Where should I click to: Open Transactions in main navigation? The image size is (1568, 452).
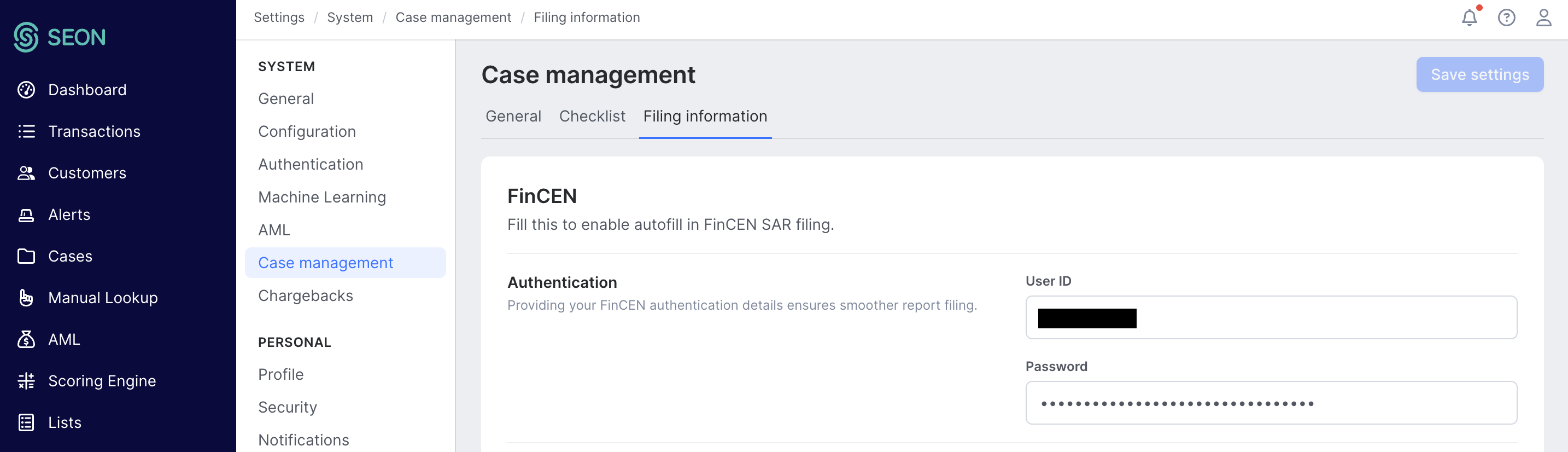[x=95, y=131]
